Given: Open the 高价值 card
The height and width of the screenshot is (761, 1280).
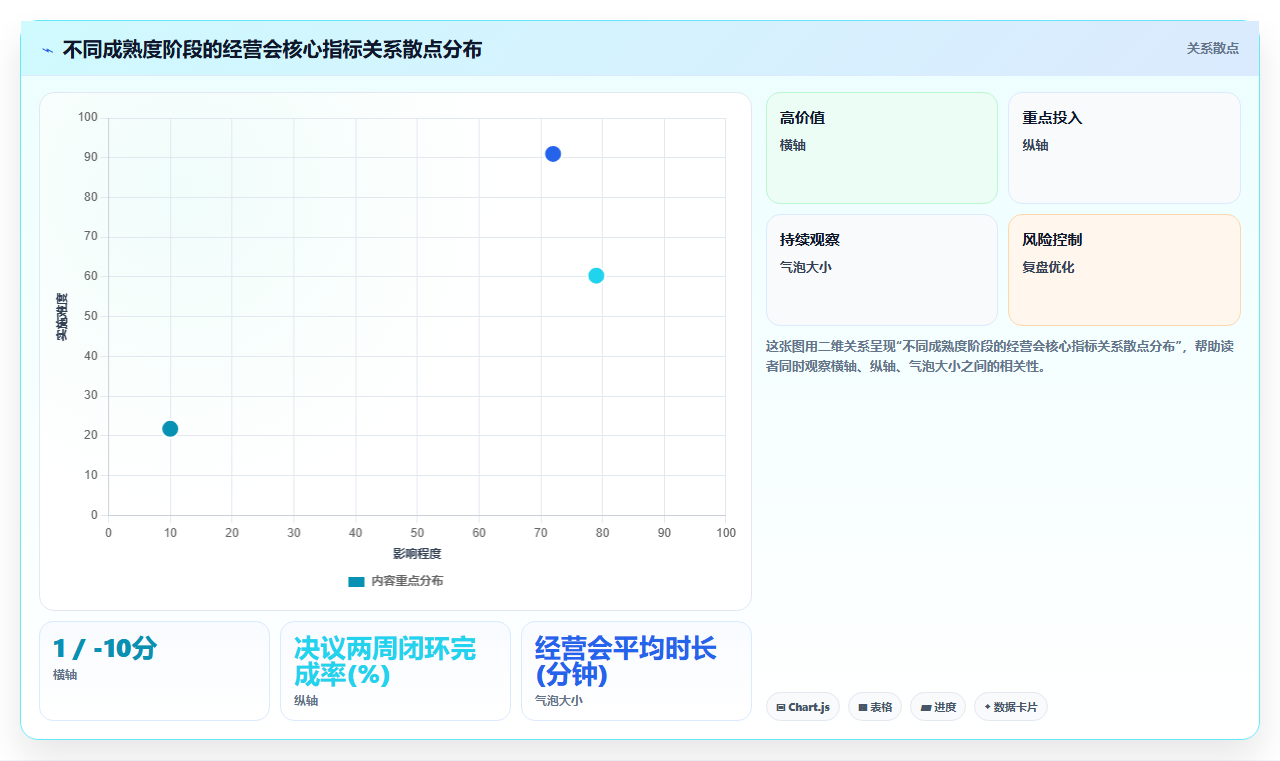Looking at the screenshot, I should tap(882, 148).
